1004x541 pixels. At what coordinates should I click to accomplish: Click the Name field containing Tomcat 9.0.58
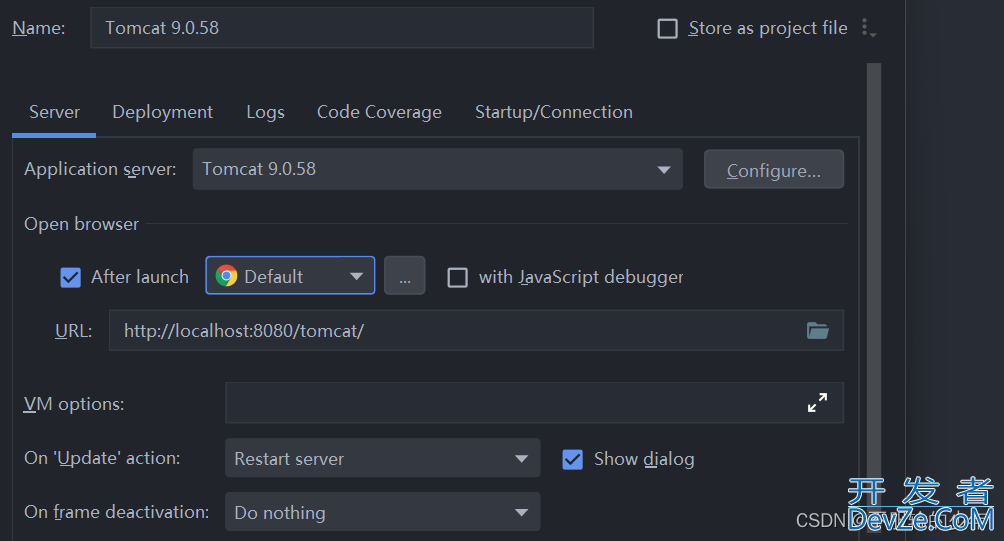coord(342,28)
